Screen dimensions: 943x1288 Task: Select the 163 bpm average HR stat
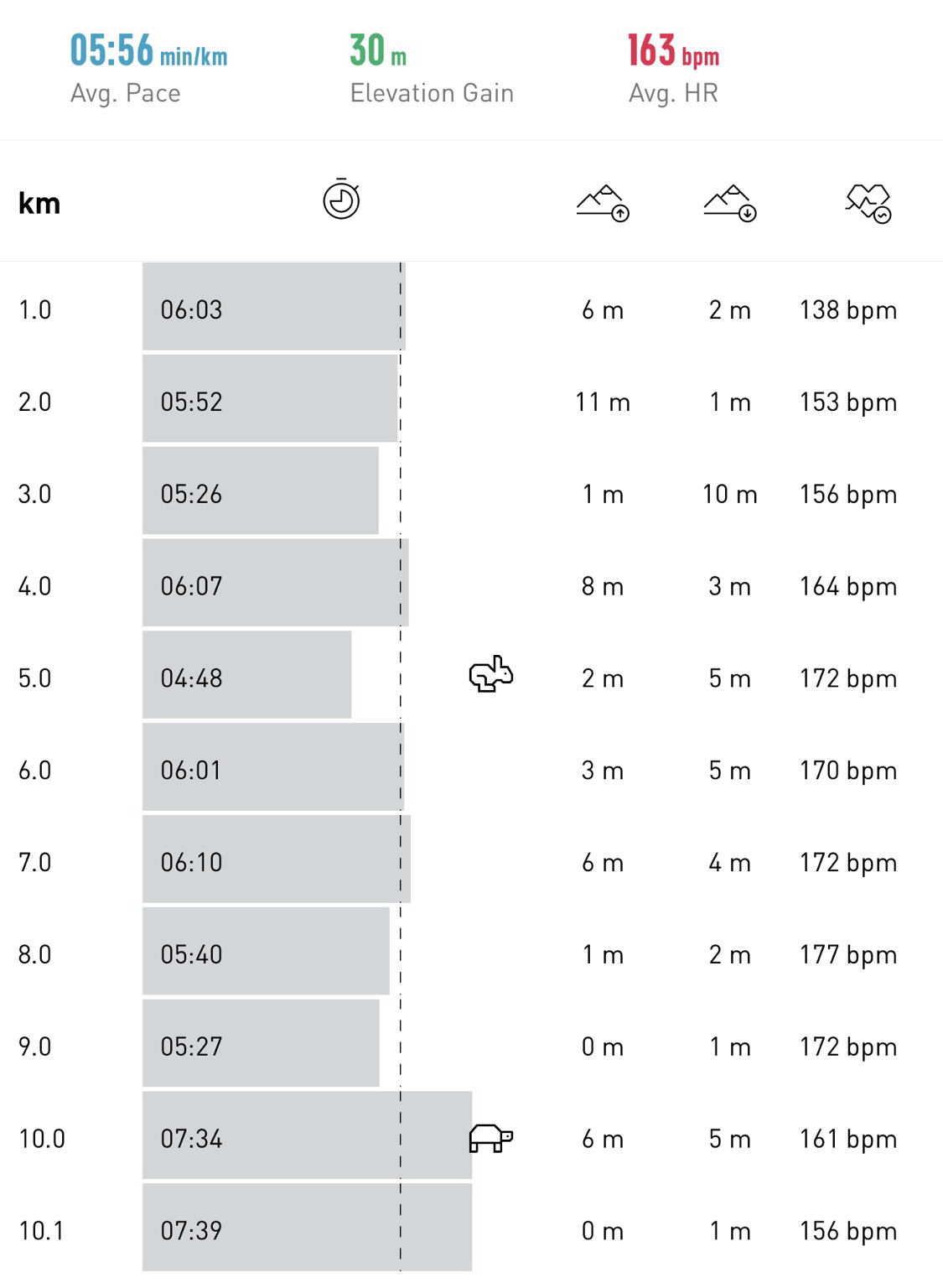[673, 50]
